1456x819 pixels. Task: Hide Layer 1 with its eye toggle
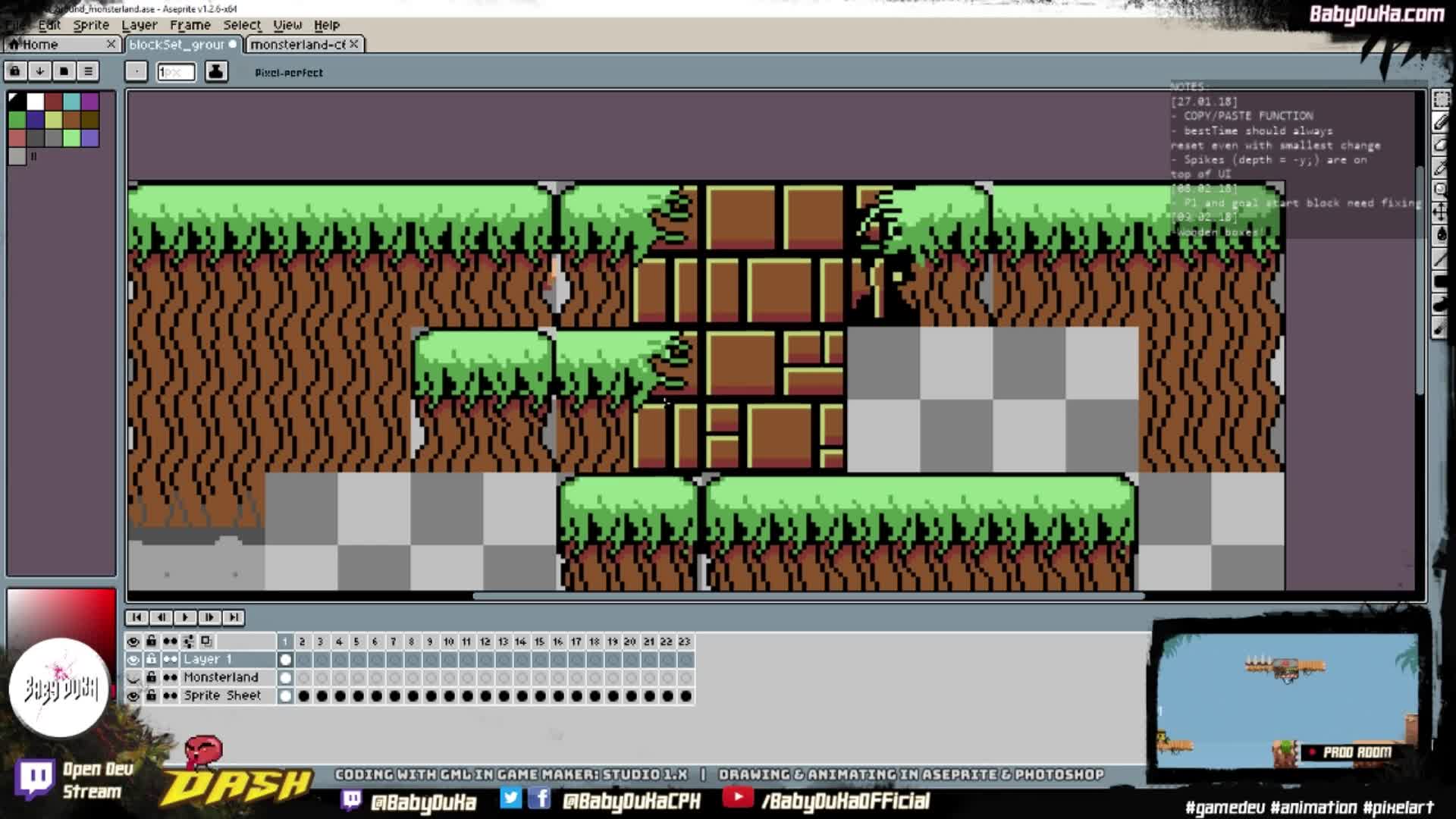tap(134, 660)
